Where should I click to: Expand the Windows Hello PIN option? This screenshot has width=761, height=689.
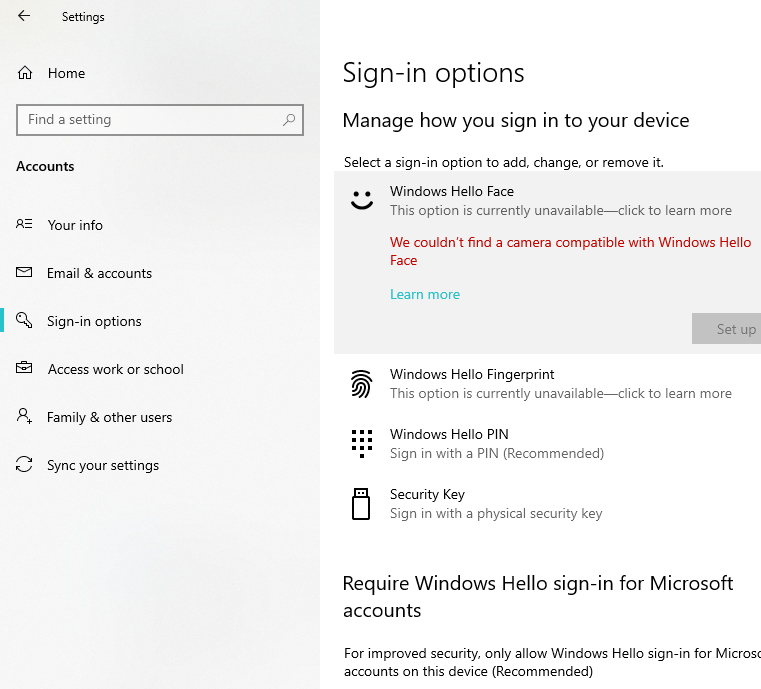coord(547,443)
